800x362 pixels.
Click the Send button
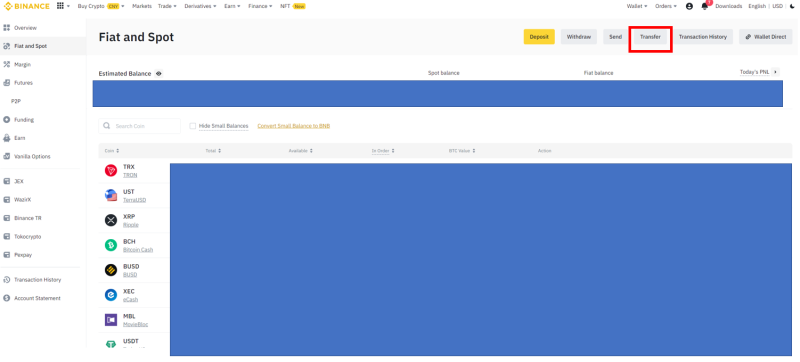tap(615, 37)
